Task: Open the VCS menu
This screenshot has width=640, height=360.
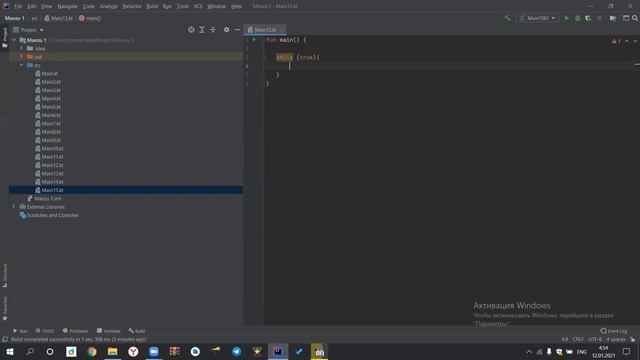Action: click(198, 6)
